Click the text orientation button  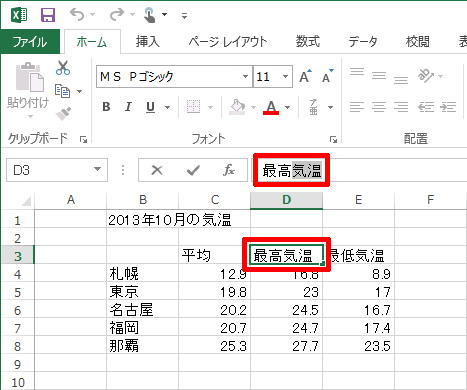click(x=426, y=76)
